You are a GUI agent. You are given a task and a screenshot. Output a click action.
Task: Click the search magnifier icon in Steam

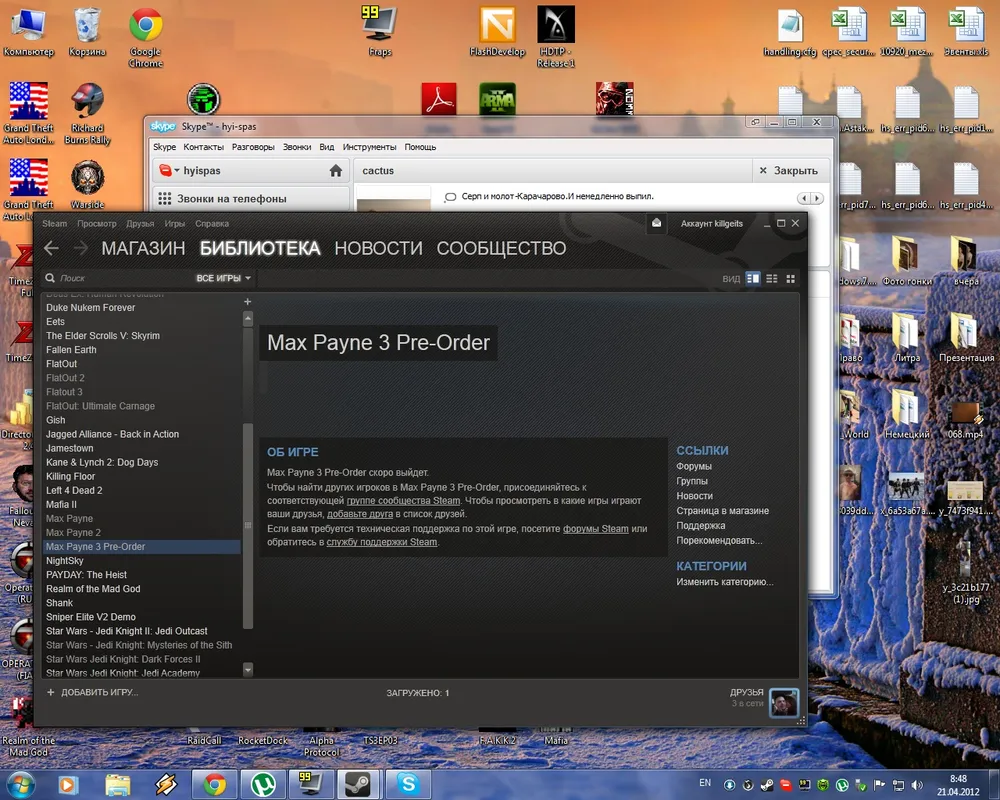click(x=50, y=278)
